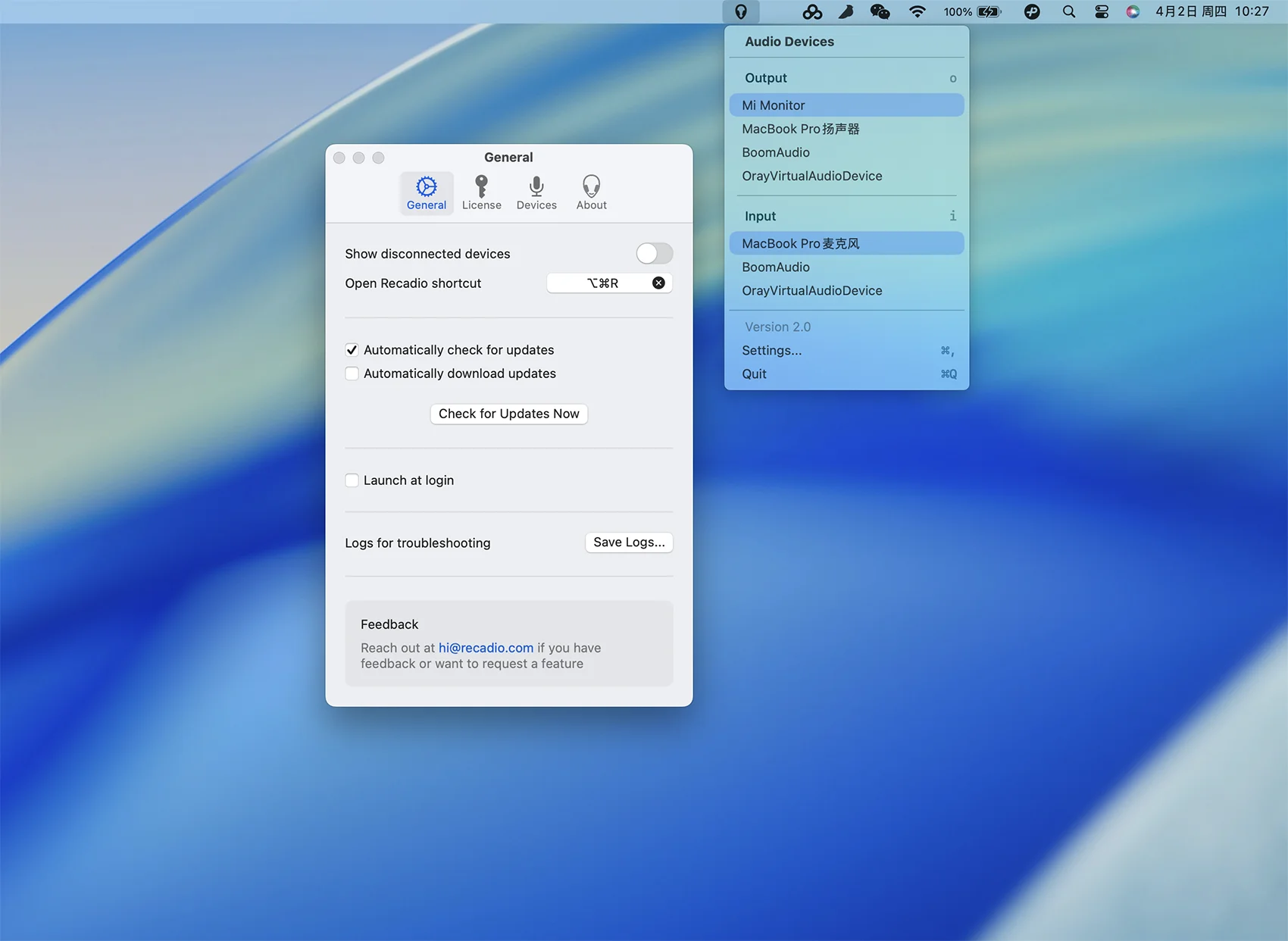Click Save Logs... button
Screen dimensions: 1288x941
628,542
